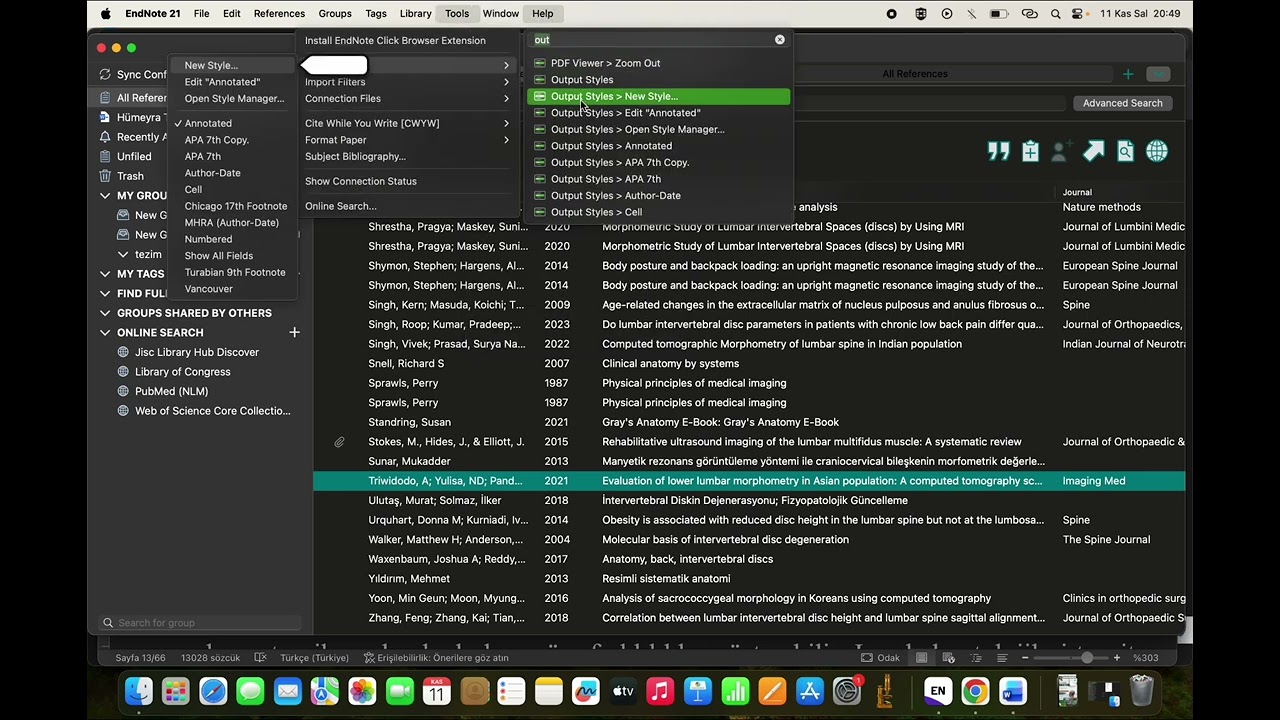Open Safari from the Dock
1280x720 pixels.
coord(213,691)
